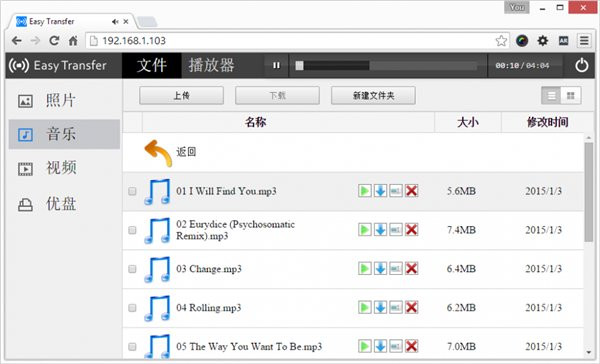Click the power icon in Easy Transfer header
This screenshot has height=364, width=600.
point(582,65)
